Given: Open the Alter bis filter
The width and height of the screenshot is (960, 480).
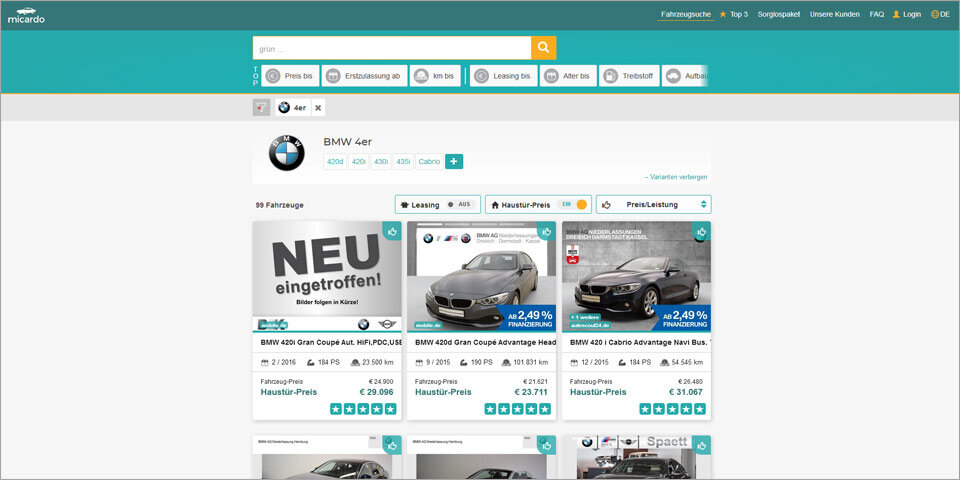Looking at the screenshot, I should click(x=568, y=76).
